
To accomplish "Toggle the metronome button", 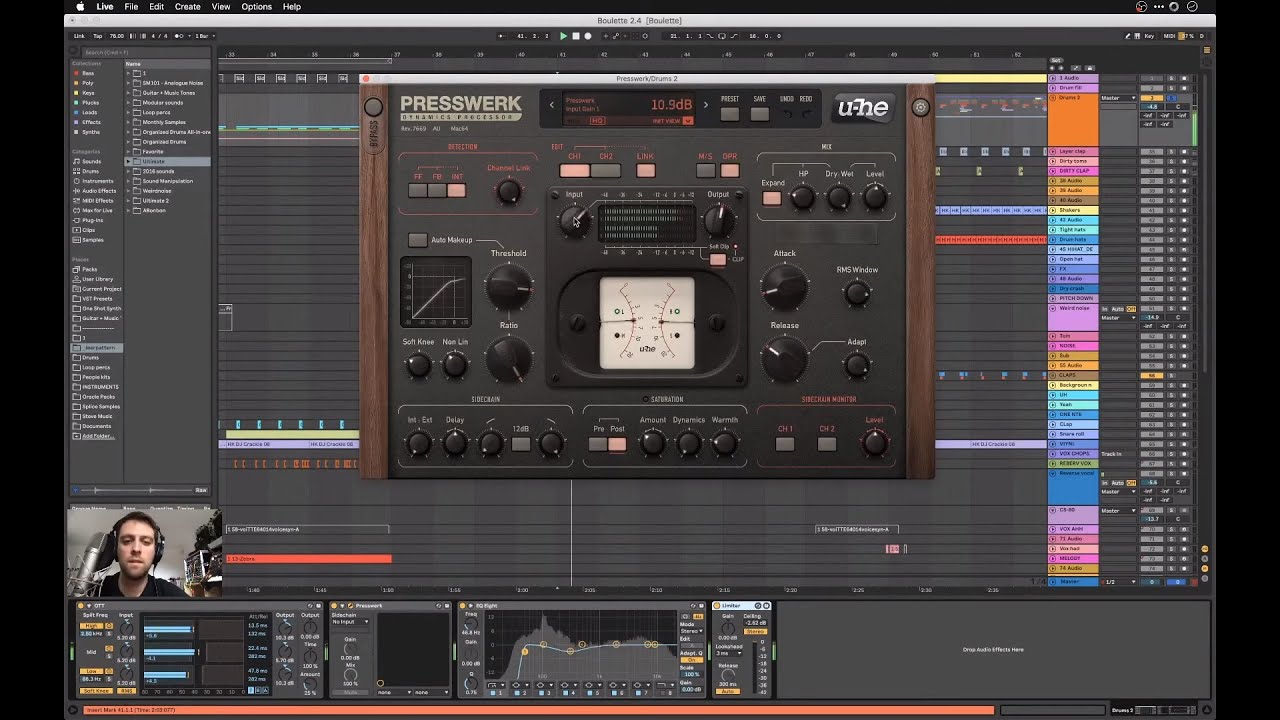I will (x=180, y=36).
